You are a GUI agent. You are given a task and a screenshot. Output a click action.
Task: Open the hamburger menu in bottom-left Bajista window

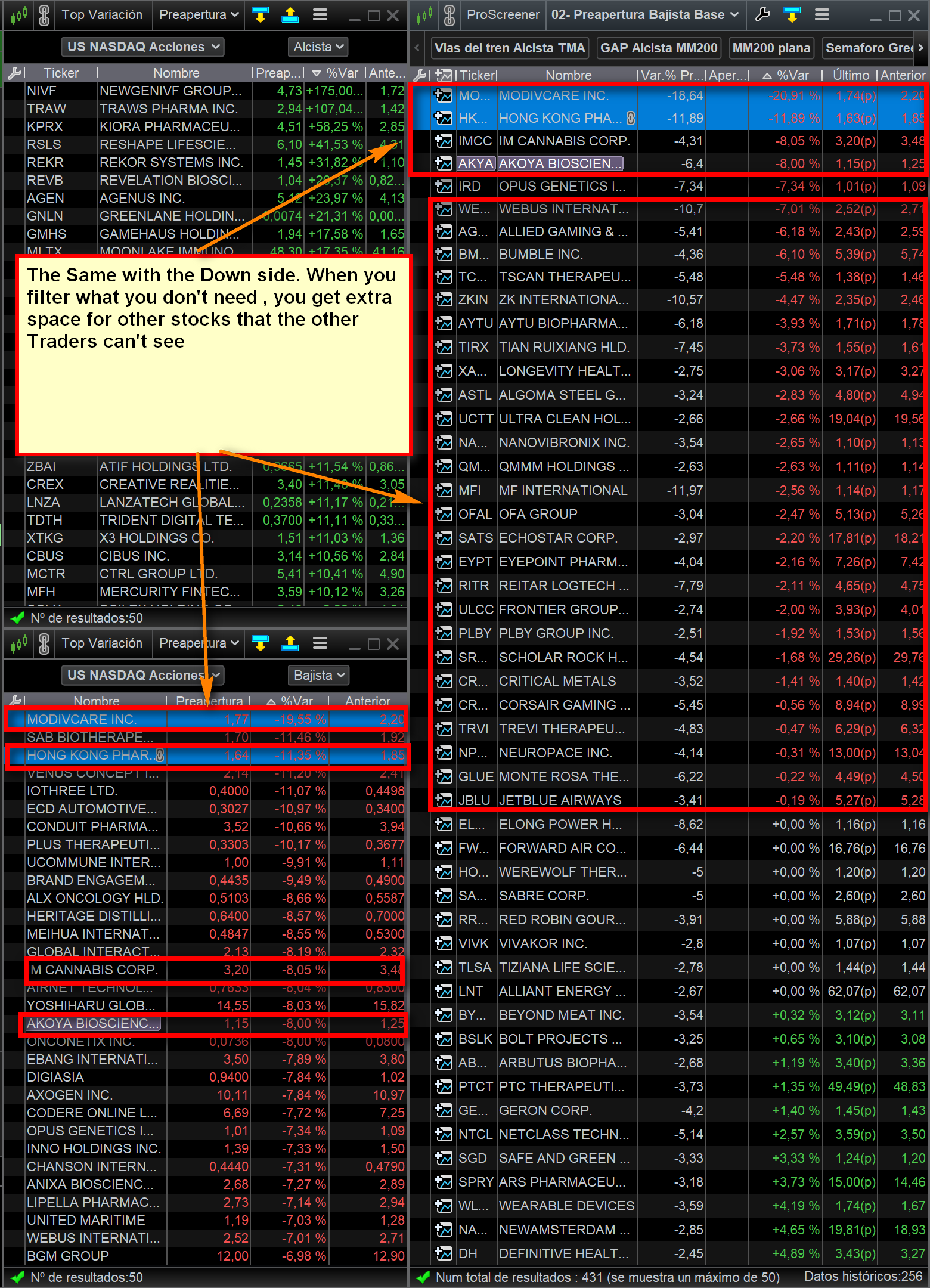(320, 643)
